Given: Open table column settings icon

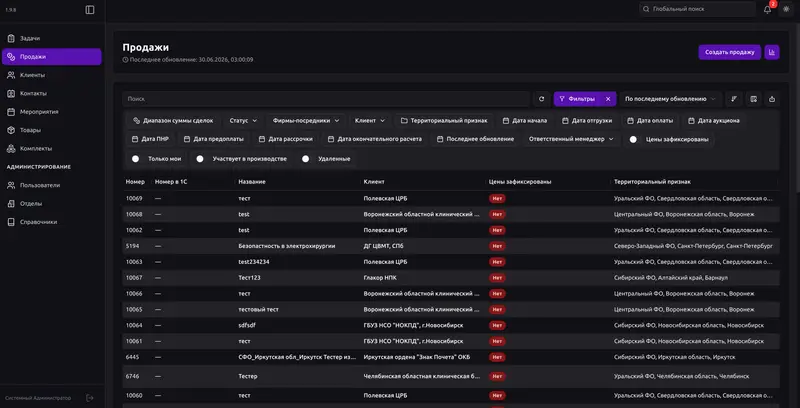Looking at the screenshot, I should pos(753,99).
